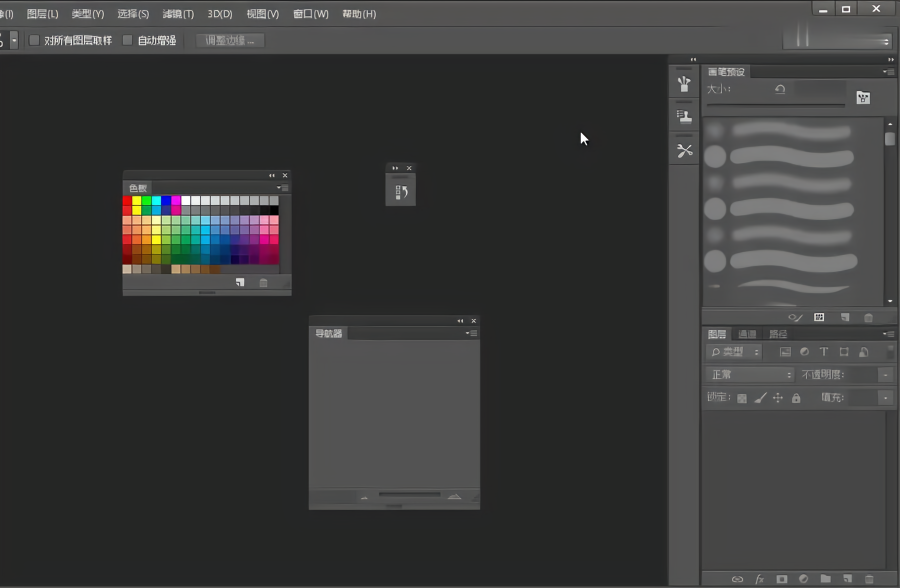
Task: Switch to the 通道 tab
Action: 747,334
